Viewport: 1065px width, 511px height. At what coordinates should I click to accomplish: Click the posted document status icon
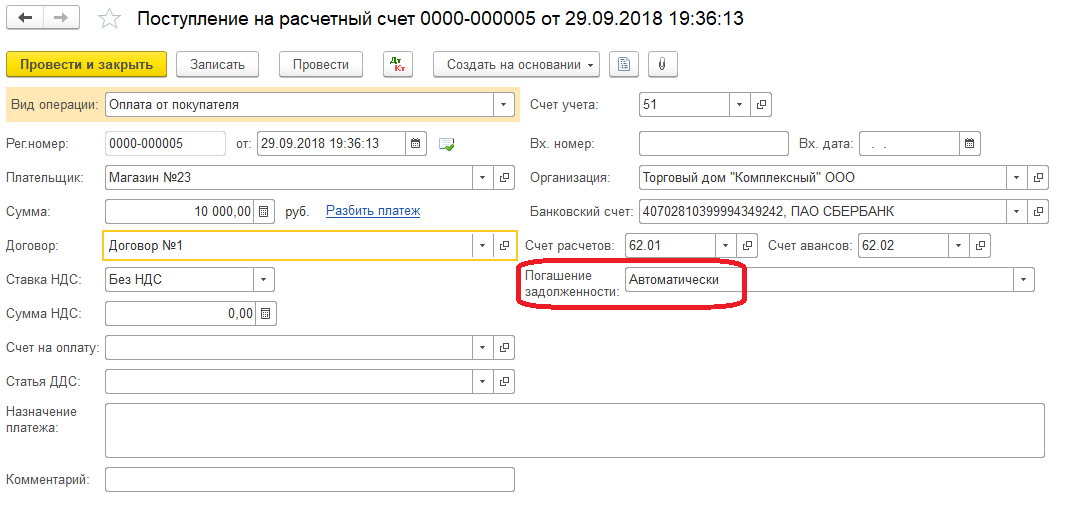[447, 144]
